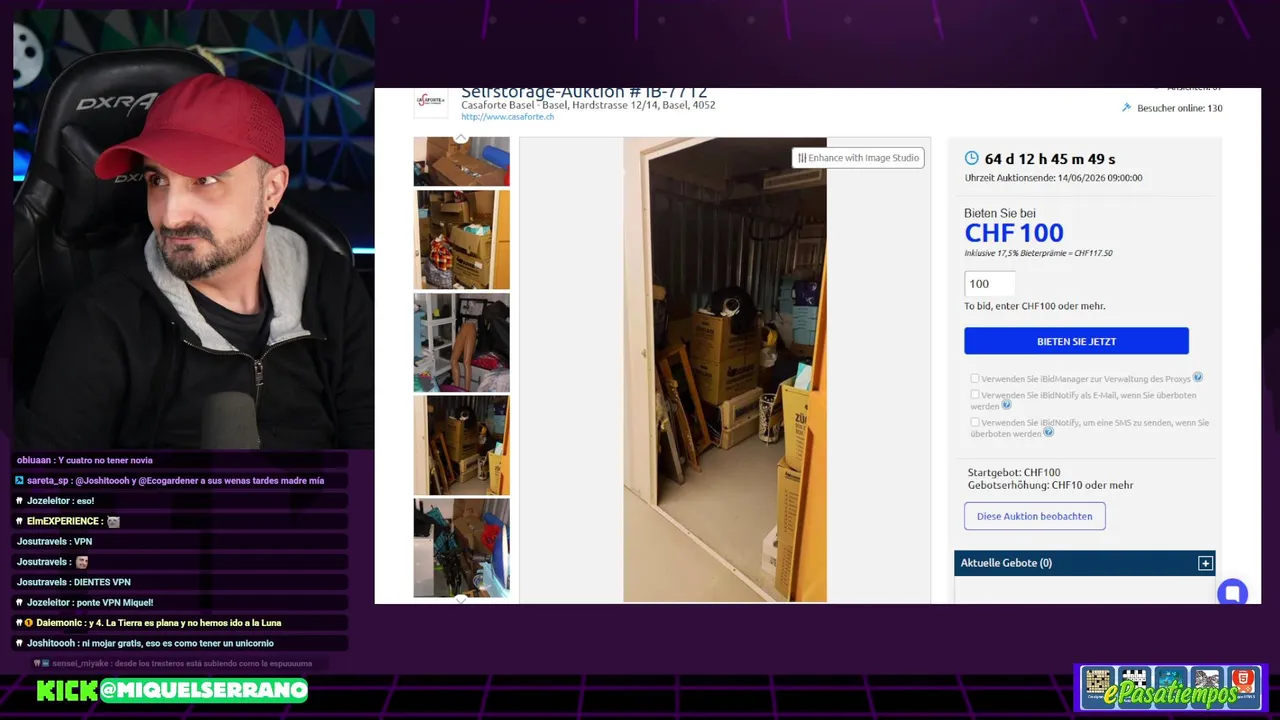Click 'Startgebot: CHF100' text

[1013, 472]
